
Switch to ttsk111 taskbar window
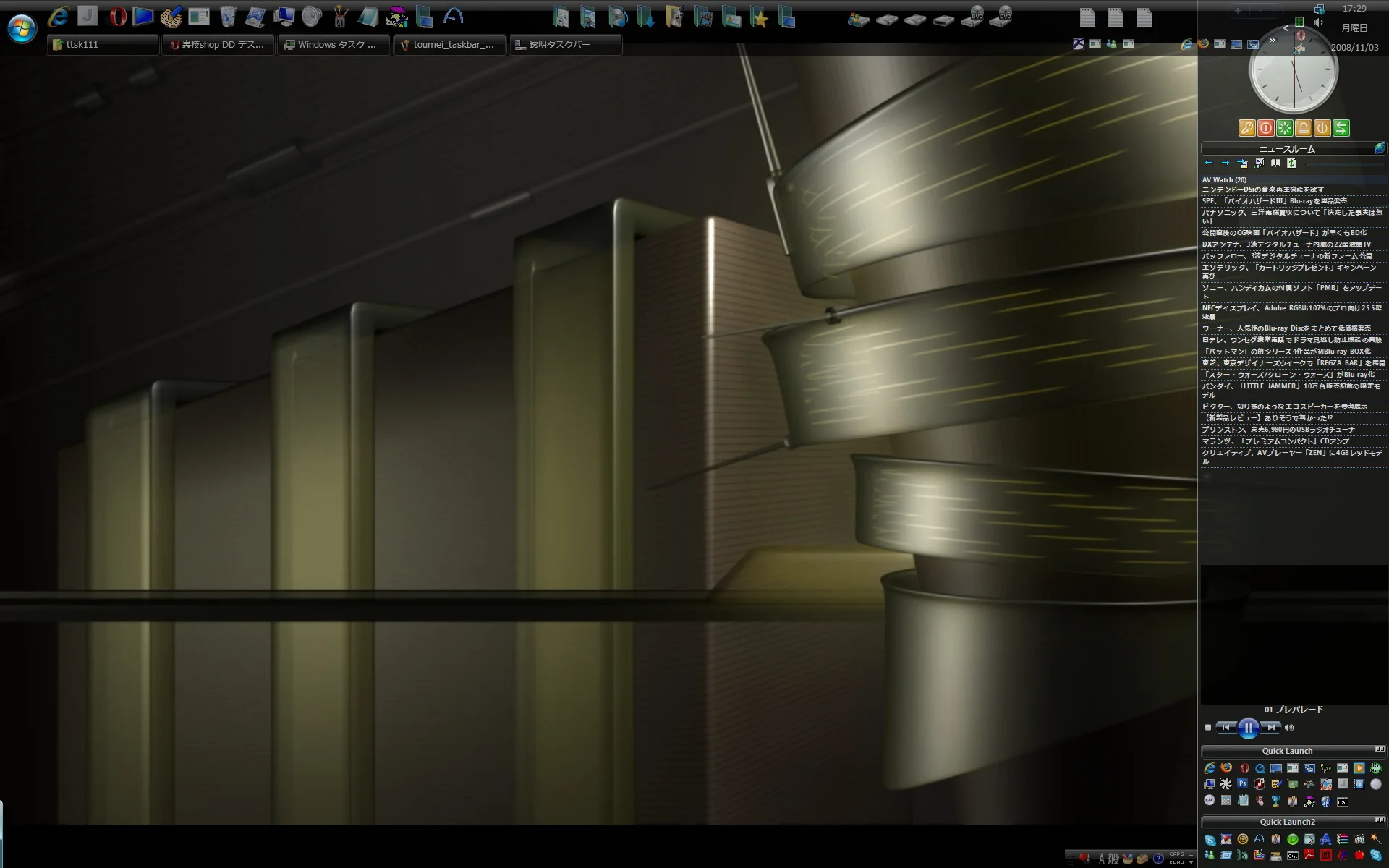tap(101, 45)
